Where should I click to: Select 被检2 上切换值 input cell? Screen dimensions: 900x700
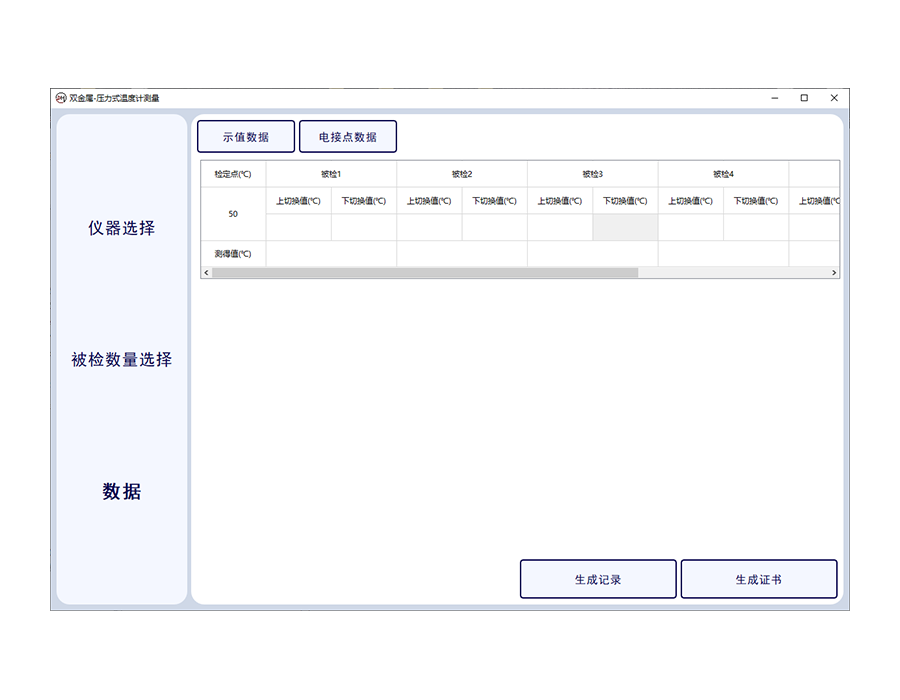click(x=429, y=227)
